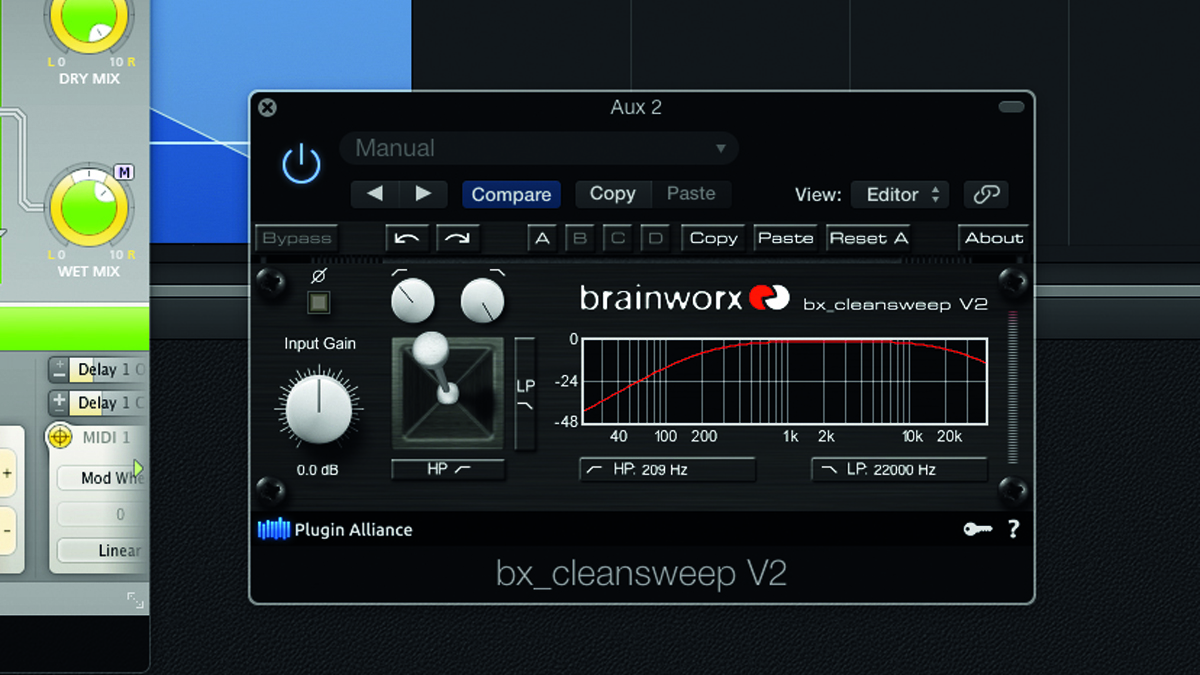Image resolution: width=1200 pixels, height=675 pixels.
Task: Select settings slot D
Action: pyautogui.click(x=655, y=238)
